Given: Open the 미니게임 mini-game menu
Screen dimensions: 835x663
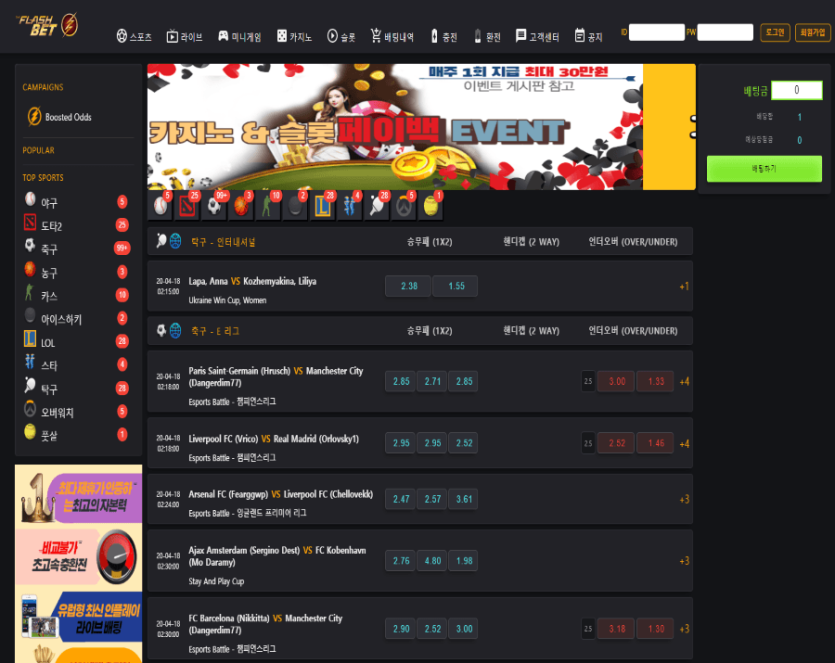Looking at the screenshot, I should 240,37.
